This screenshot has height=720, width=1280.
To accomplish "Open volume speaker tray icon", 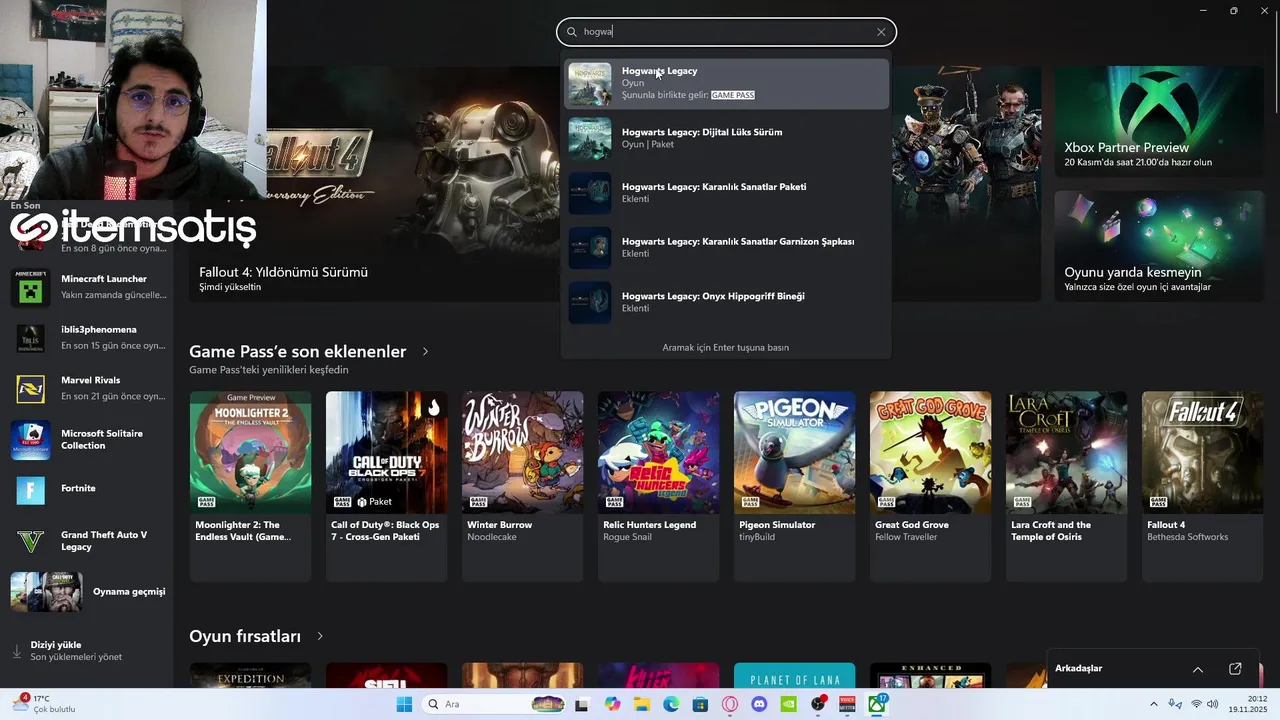I will point(1213,704).
